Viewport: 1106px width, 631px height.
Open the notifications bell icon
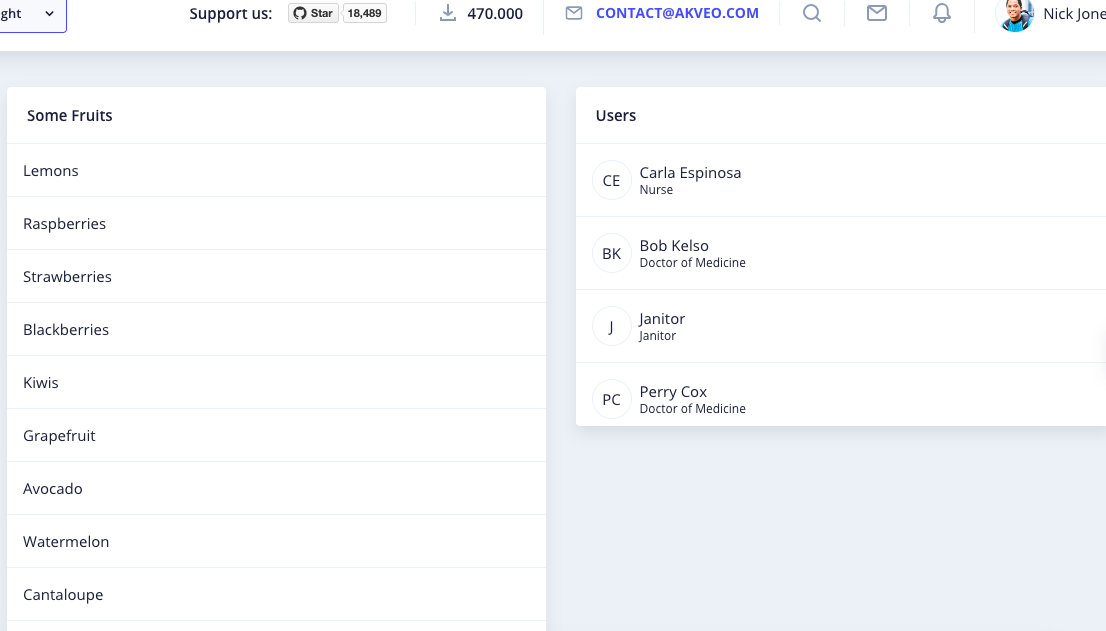[x=941, y=14]
